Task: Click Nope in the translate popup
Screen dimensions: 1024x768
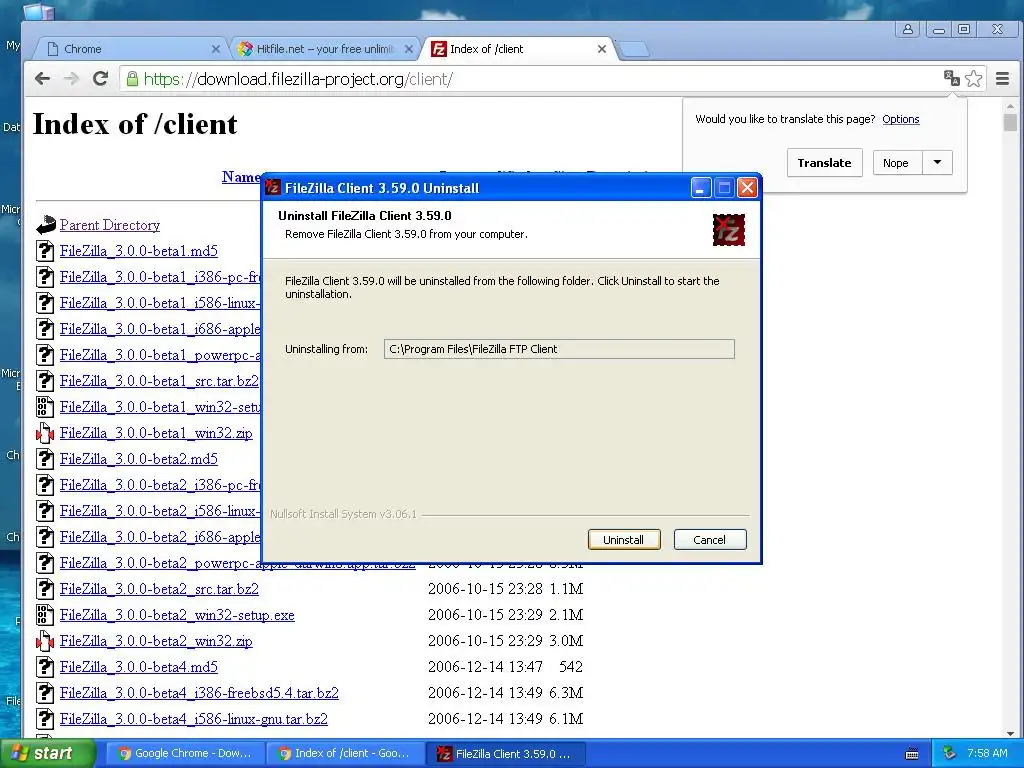Action: pos(895,163)
